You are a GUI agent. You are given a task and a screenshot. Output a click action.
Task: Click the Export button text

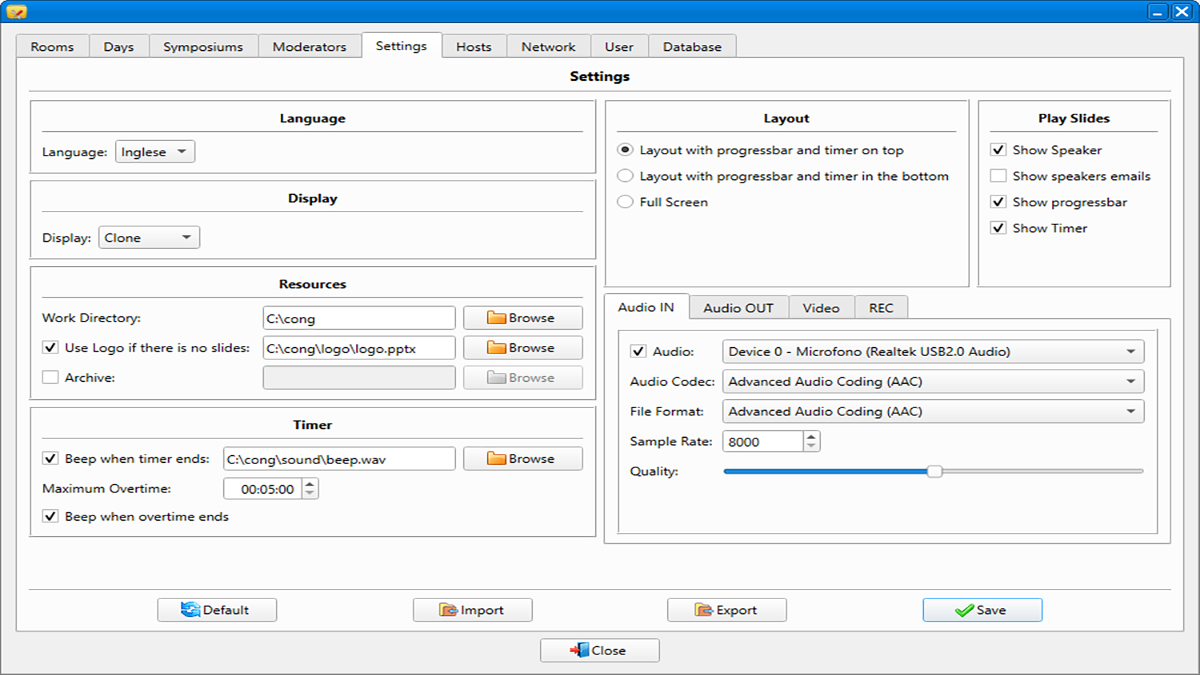coord(737,610)
